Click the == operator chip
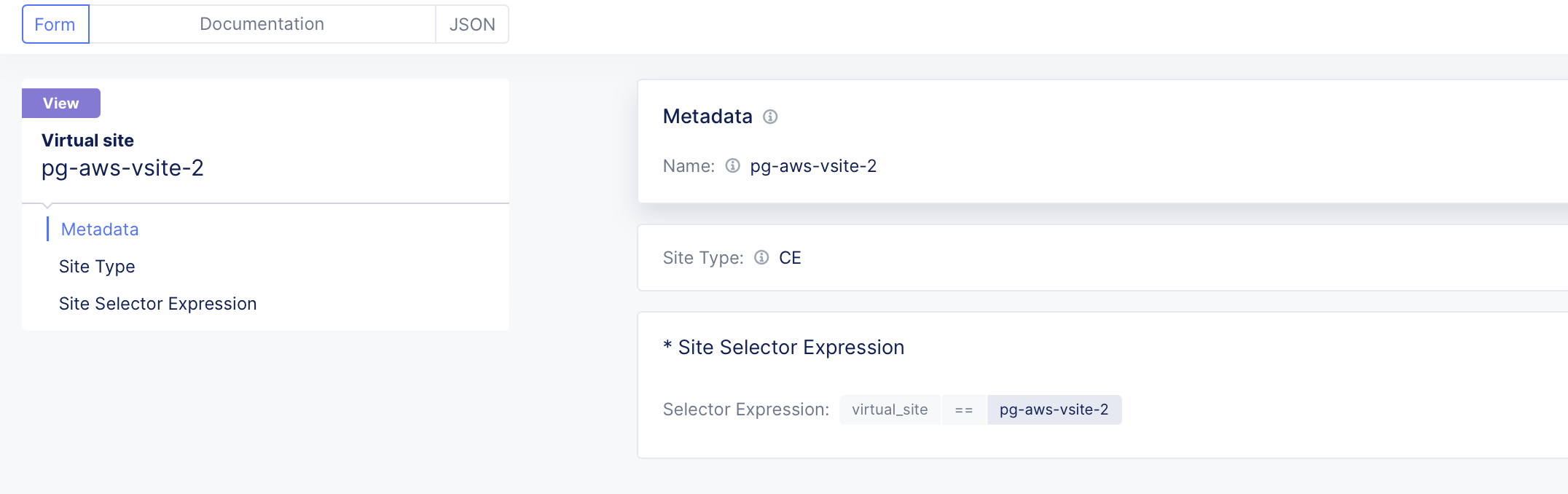 (x=963, y=409)
